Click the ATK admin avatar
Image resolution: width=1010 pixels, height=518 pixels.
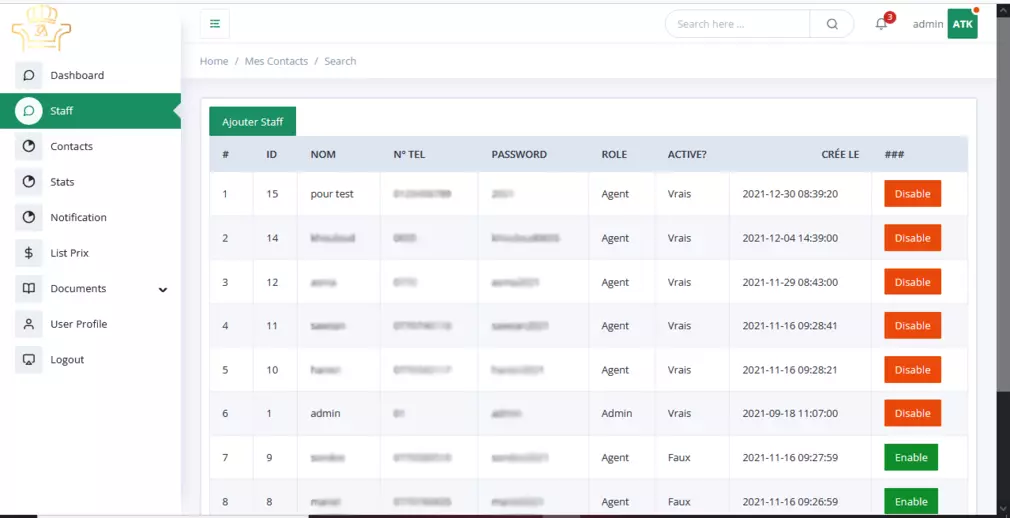click(x=962, y=24)
